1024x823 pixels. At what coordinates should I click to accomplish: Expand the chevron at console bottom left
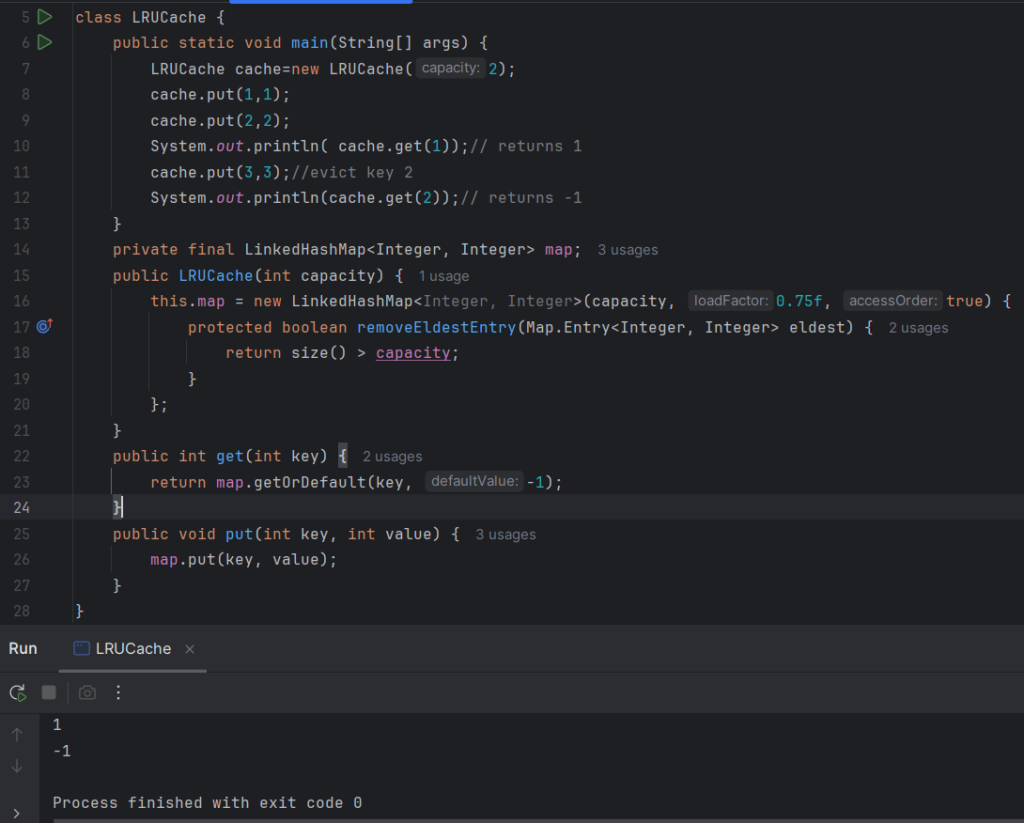point(17,812)
